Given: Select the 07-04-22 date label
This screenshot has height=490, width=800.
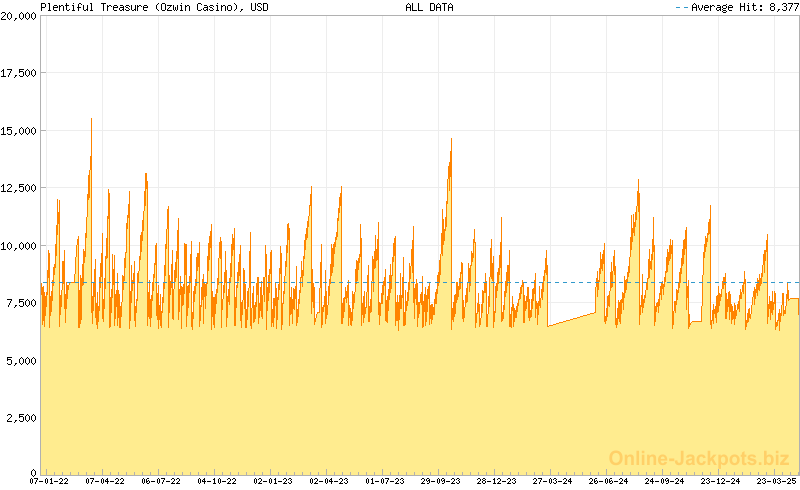Looking at the screenshot, I should click(105, 481).
